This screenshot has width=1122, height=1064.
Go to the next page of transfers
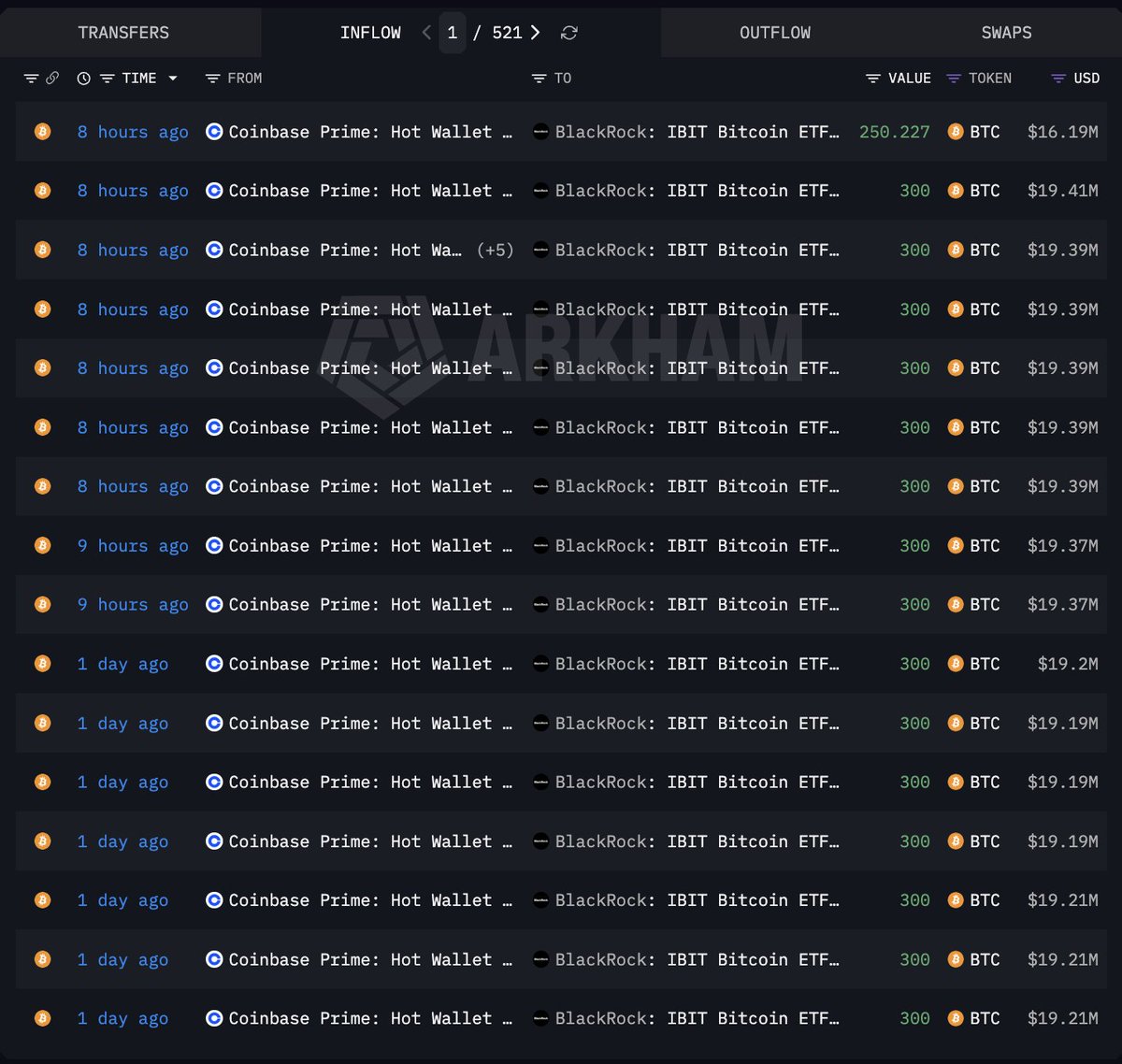(535, 33)
